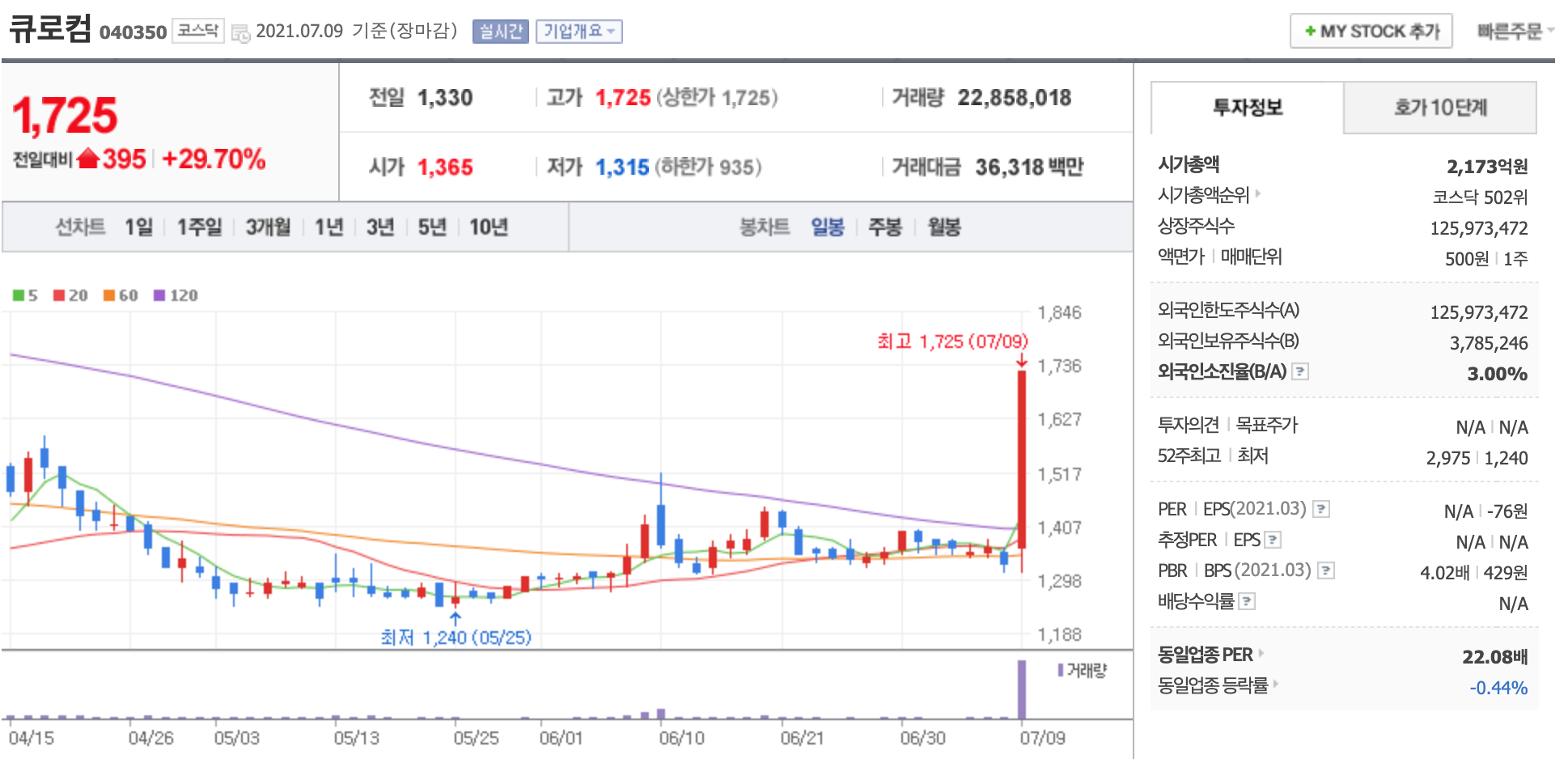Select the 월봉 candle chart
This screenshot has width=1568, height=759.
pos(944,227)
